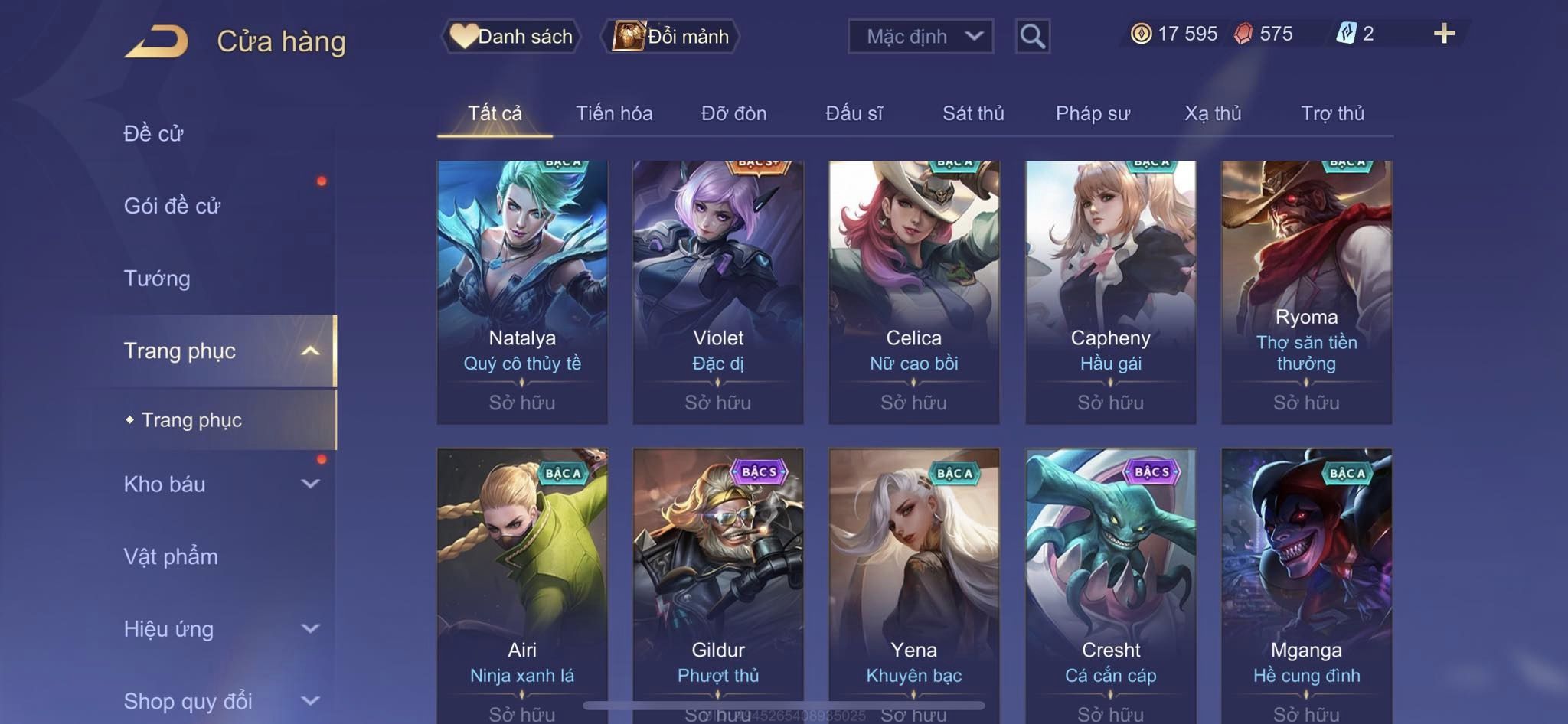Click the blue ticket voucher icon

click(1346, 34)
